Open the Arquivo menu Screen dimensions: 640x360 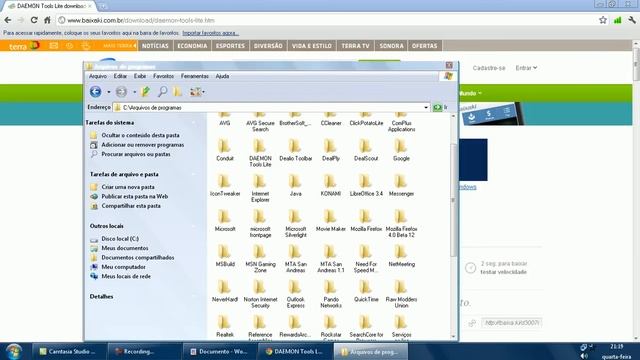[98, 76]
